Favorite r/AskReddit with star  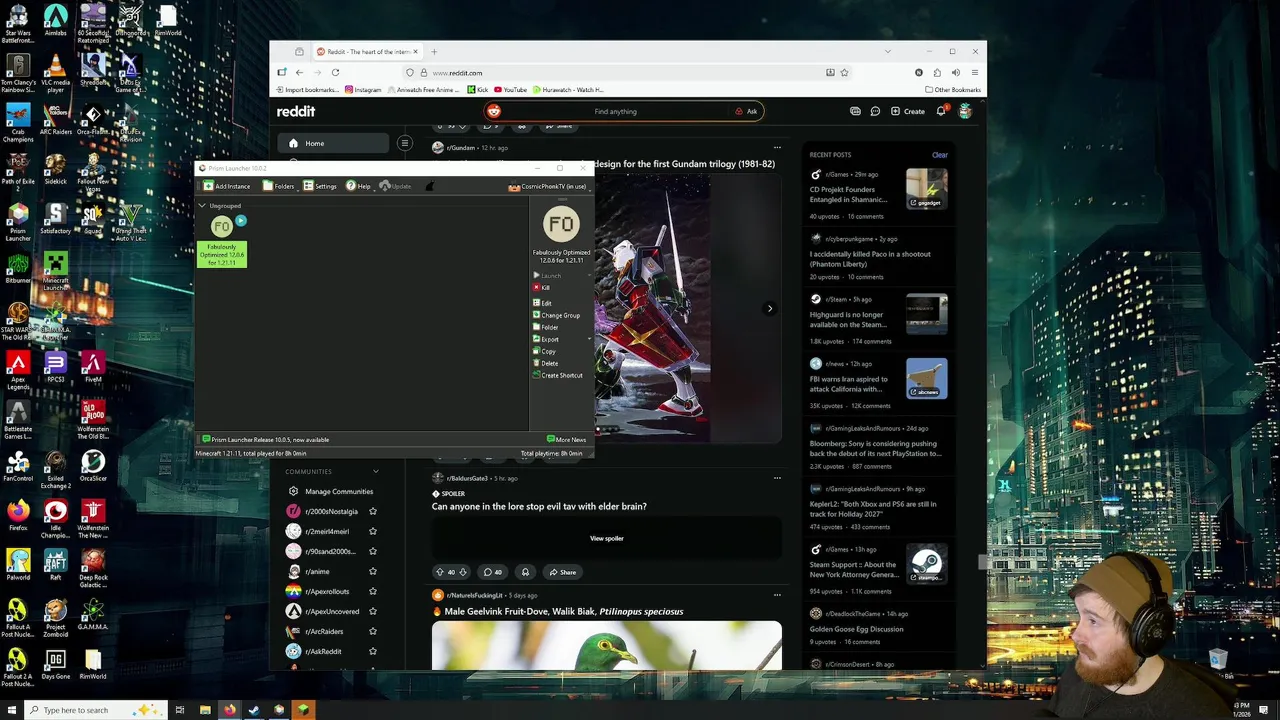click(x=373, y=651)
